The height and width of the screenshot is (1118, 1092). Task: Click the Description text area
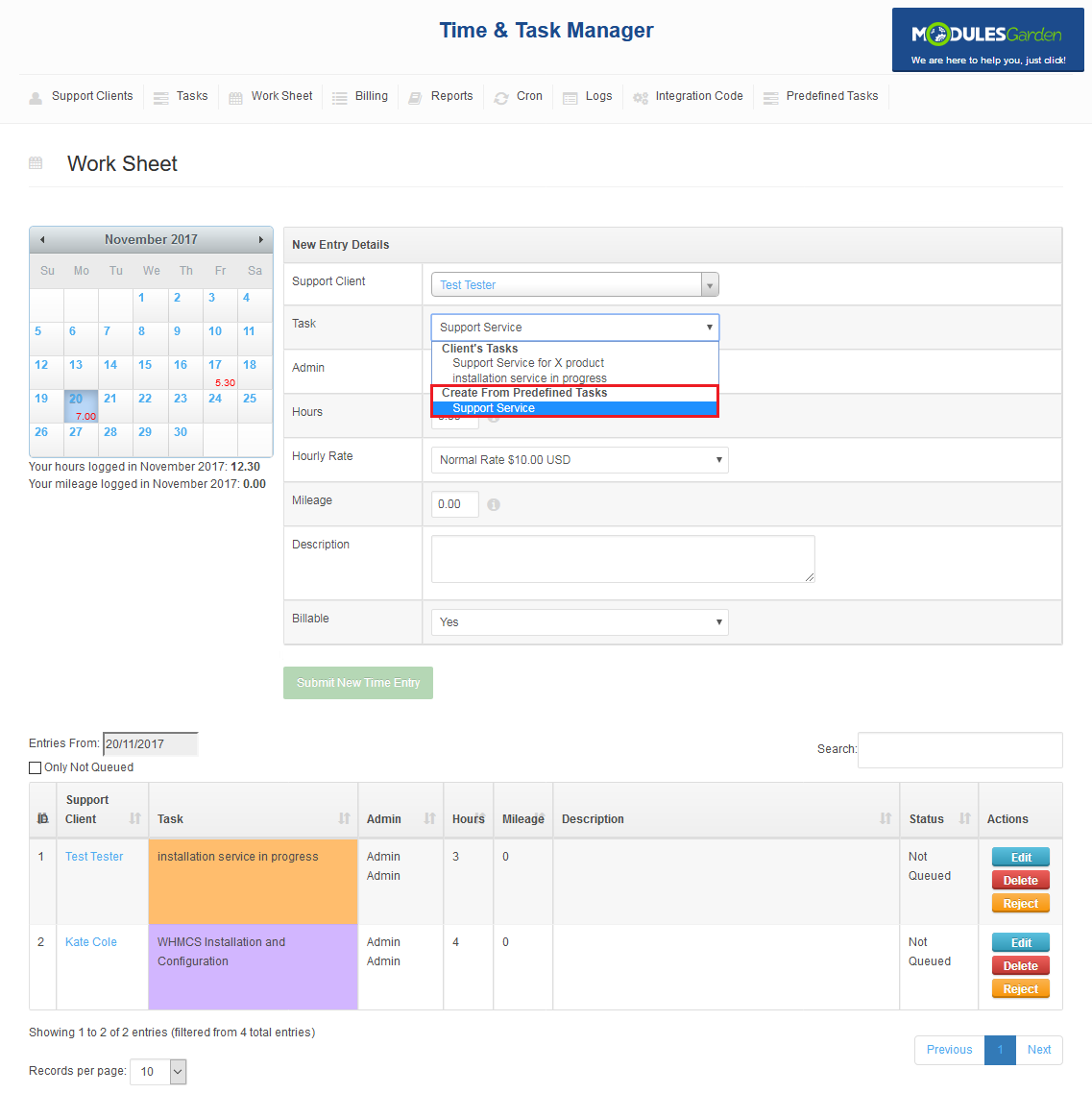(x=623, y=559)
